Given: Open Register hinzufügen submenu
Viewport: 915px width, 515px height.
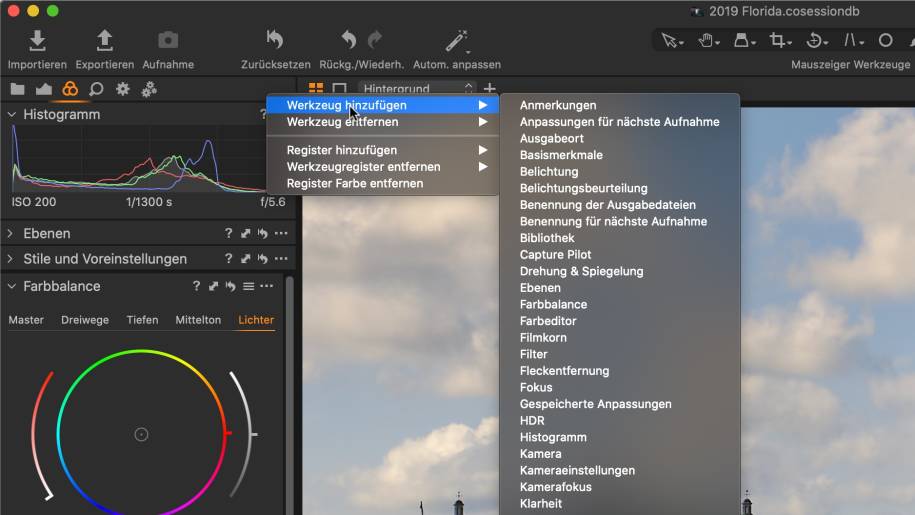Looking at the screenshot, I should (x=383, y=150).
